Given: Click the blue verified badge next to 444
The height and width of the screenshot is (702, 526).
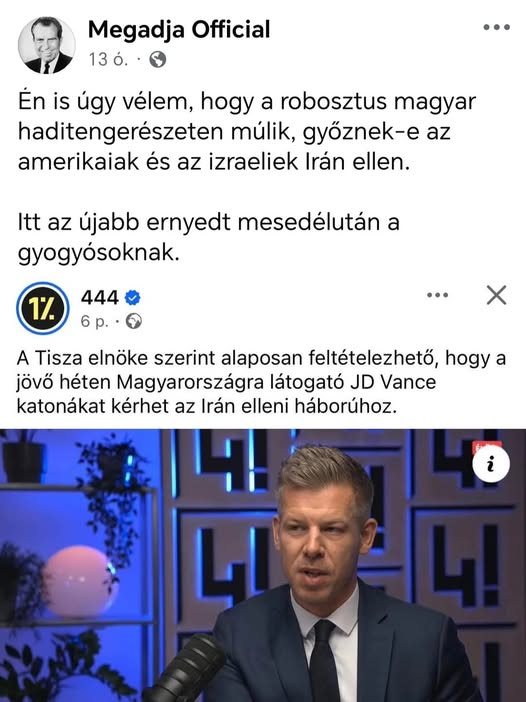Looking at the screenshot, I should point(133,298).
